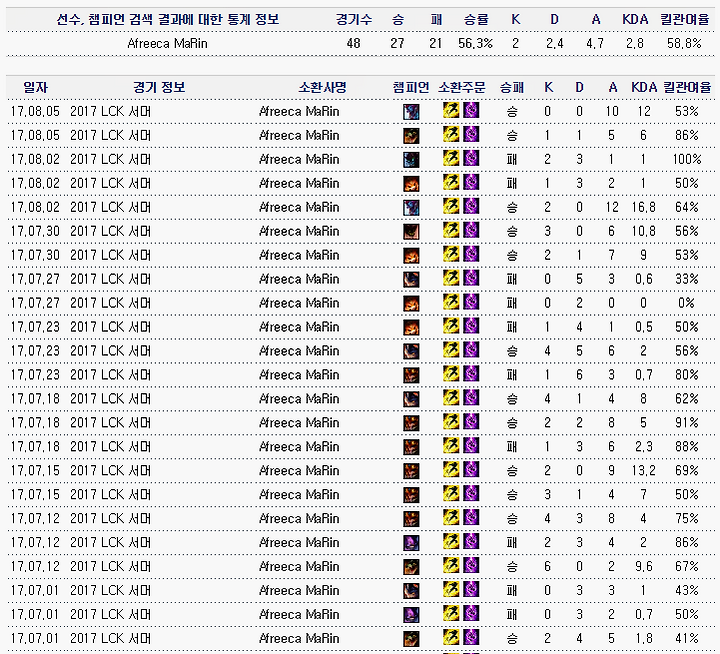This screenshot has height=654, width=720.
Task: Click champion icon in the 43% kill participation row
Action: coord(411,591)
